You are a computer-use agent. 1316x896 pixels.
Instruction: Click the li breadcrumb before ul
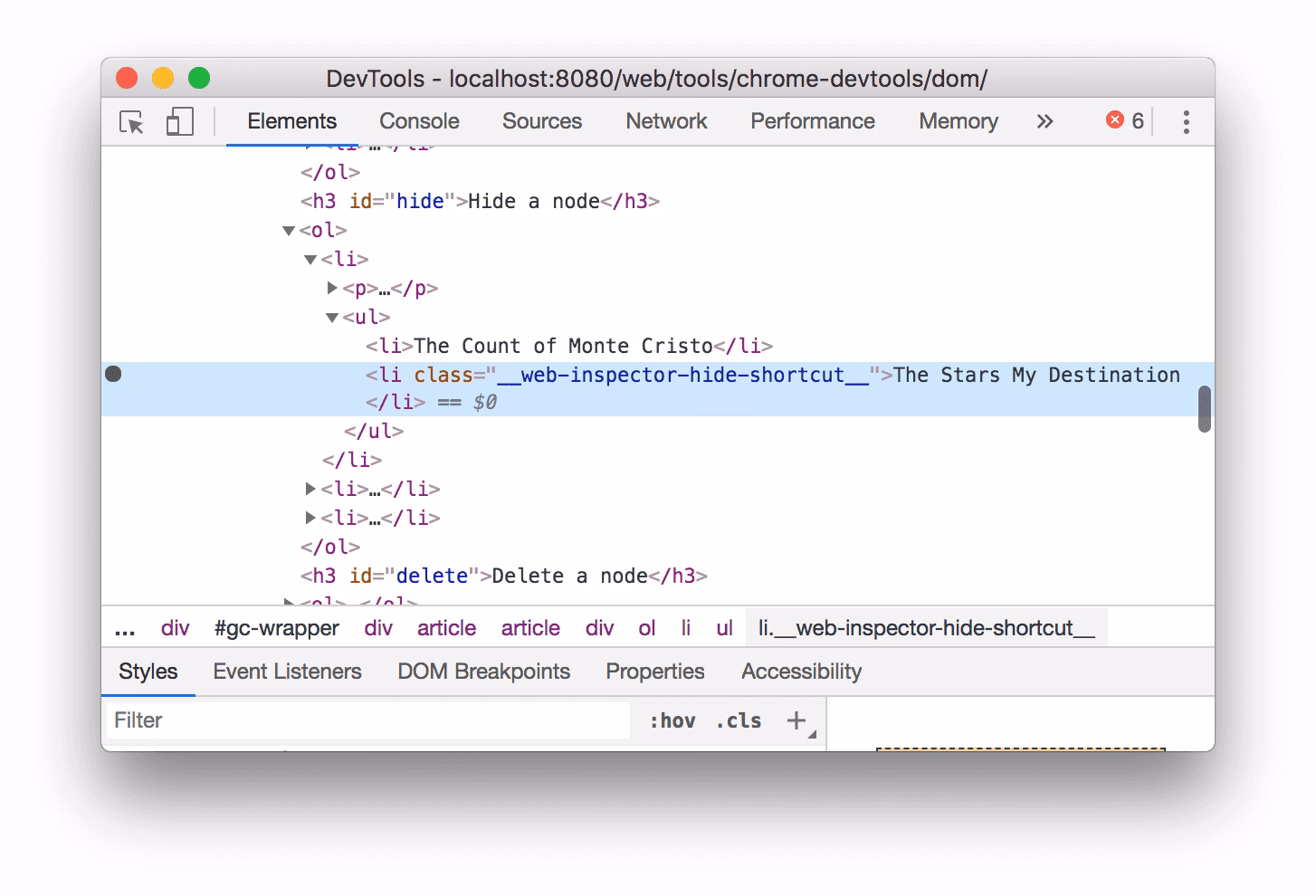[685, 628]
